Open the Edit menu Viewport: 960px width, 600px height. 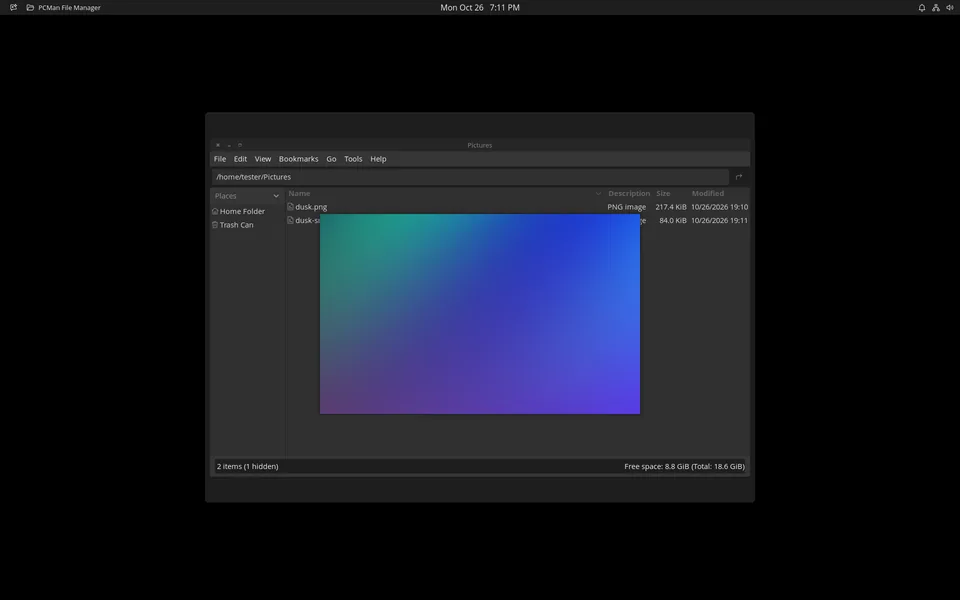pos(240,159)
